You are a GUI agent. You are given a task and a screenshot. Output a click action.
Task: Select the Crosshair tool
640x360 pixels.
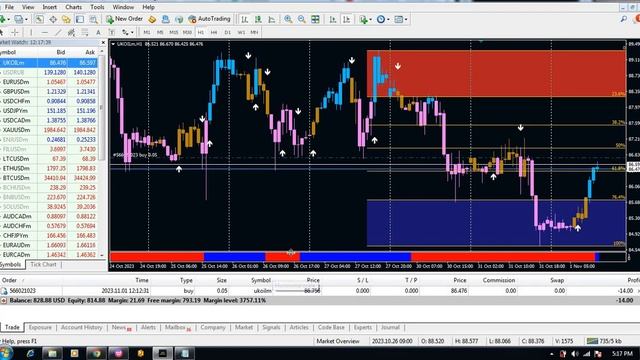point(15,32)
